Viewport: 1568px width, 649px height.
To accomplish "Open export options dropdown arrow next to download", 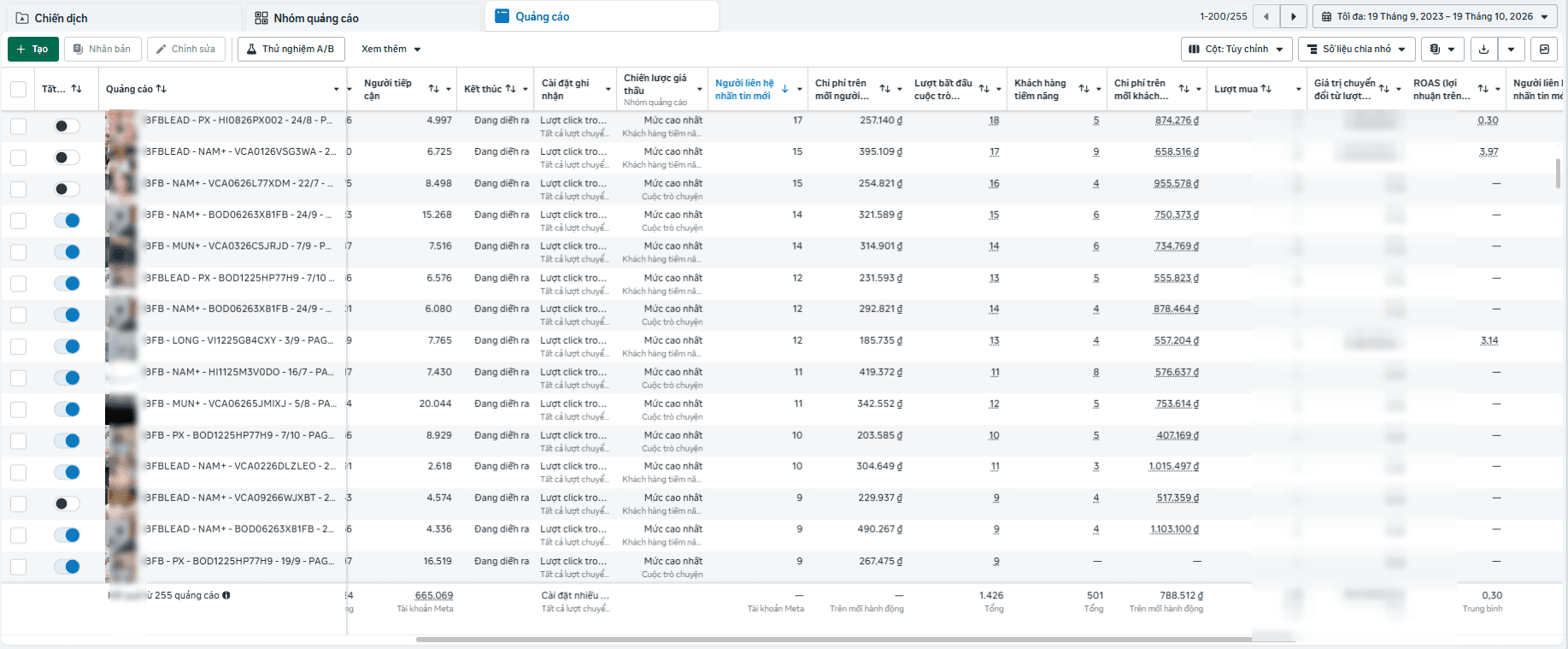I will 1512,49.
